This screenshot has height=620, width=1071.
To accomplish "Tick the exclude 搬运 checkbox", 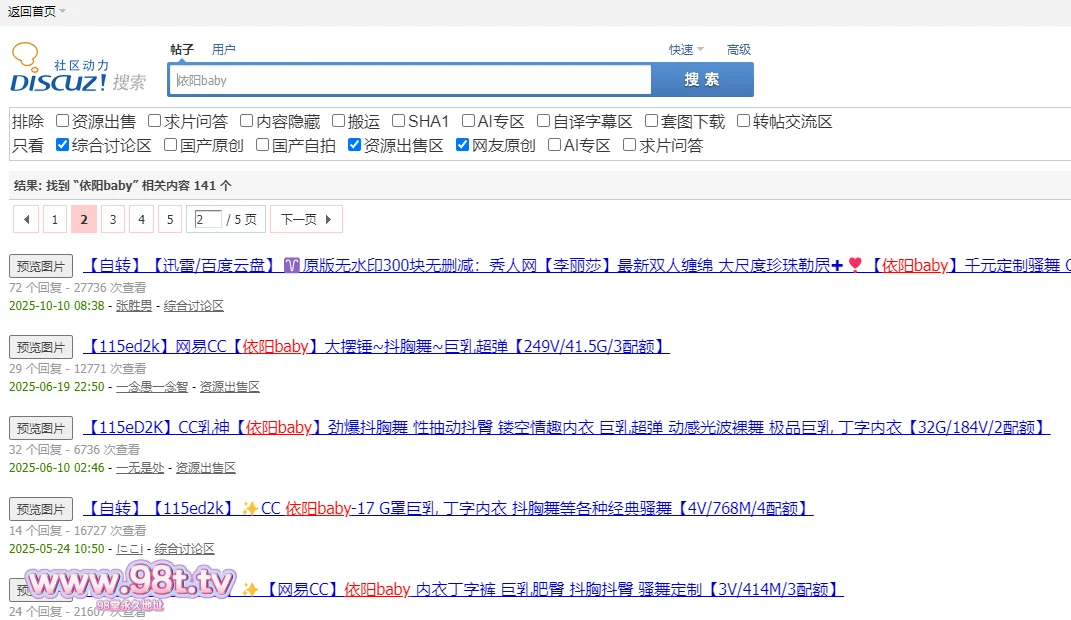I will pos(339,121).
